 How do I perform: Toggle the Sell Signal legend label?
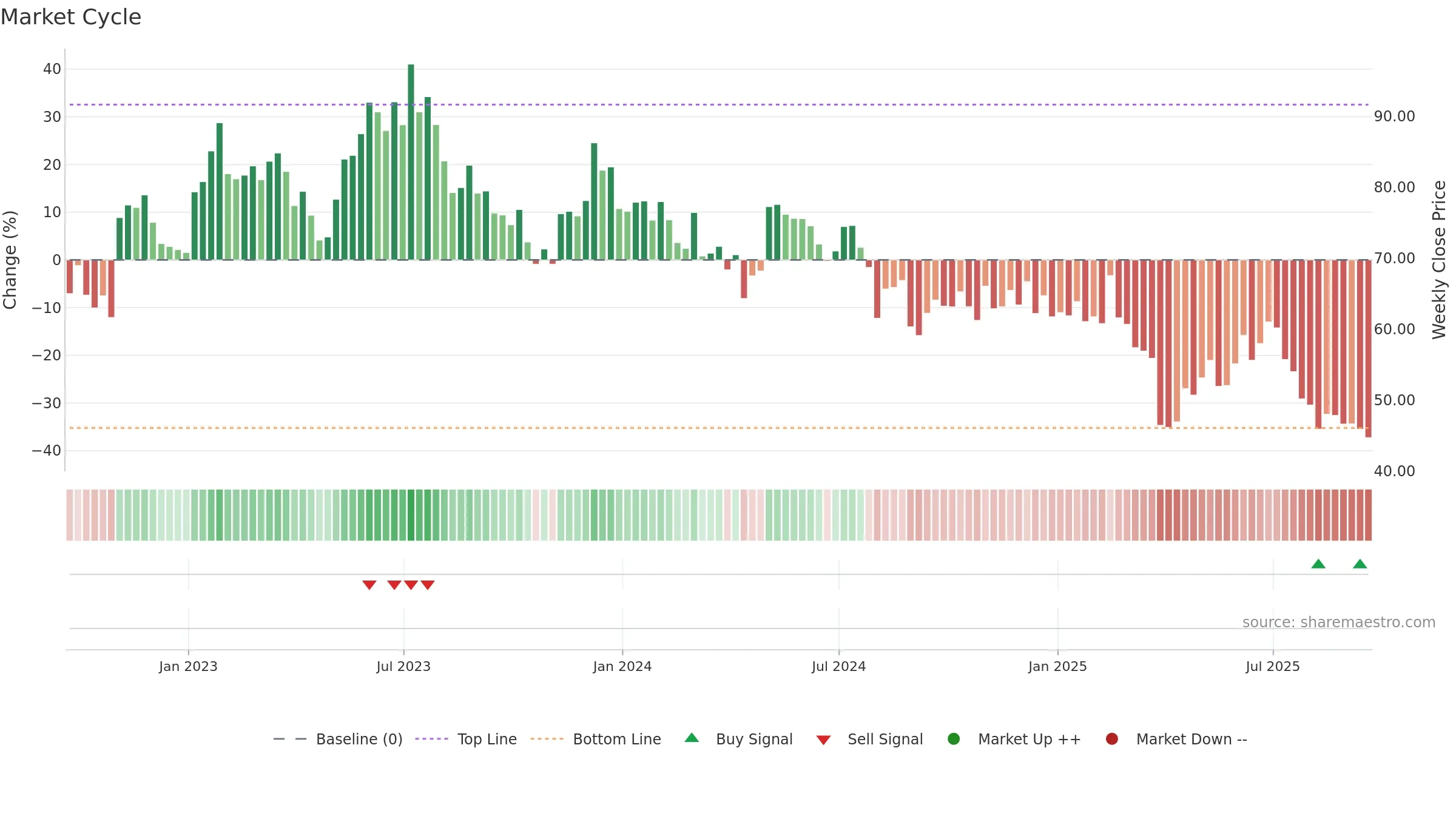tap(885, 739)
